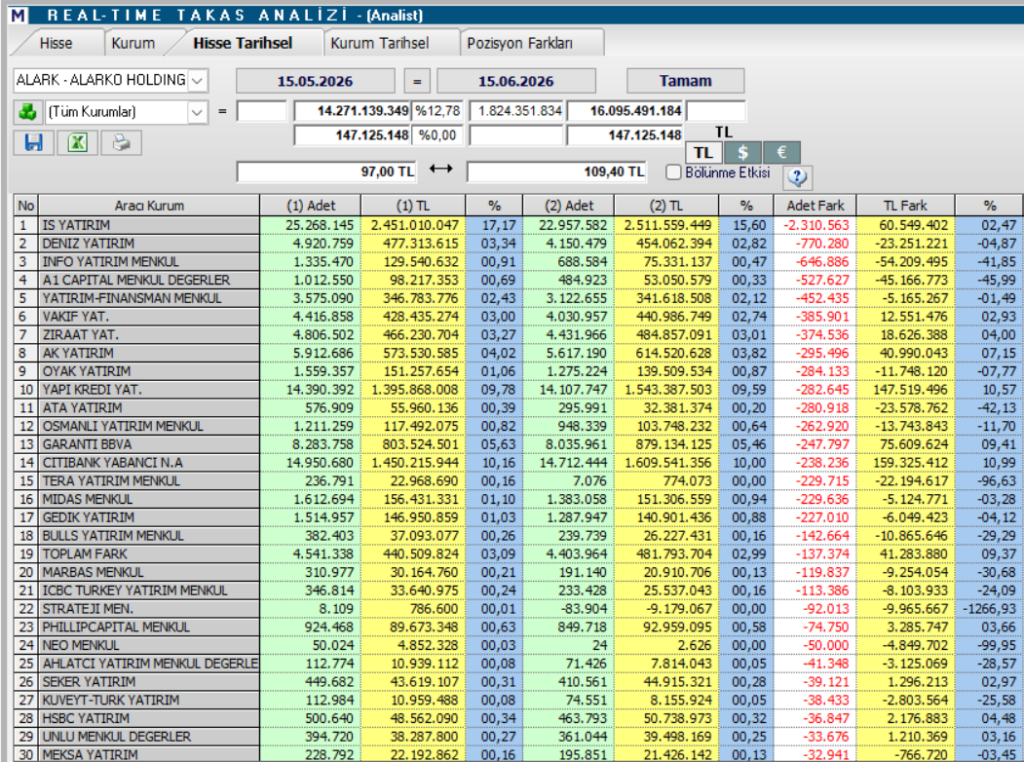The height and width of the screenshot is (762, 1024).
Task: Select the YAPI KREDI YAT. row
Action: [x=519, y=390]
